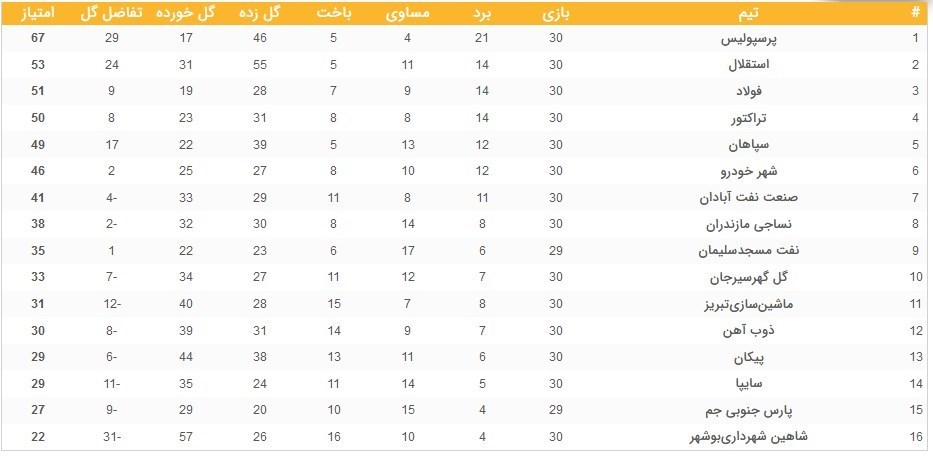
Task: Click the برد column header
Action: tap(483, 14)
